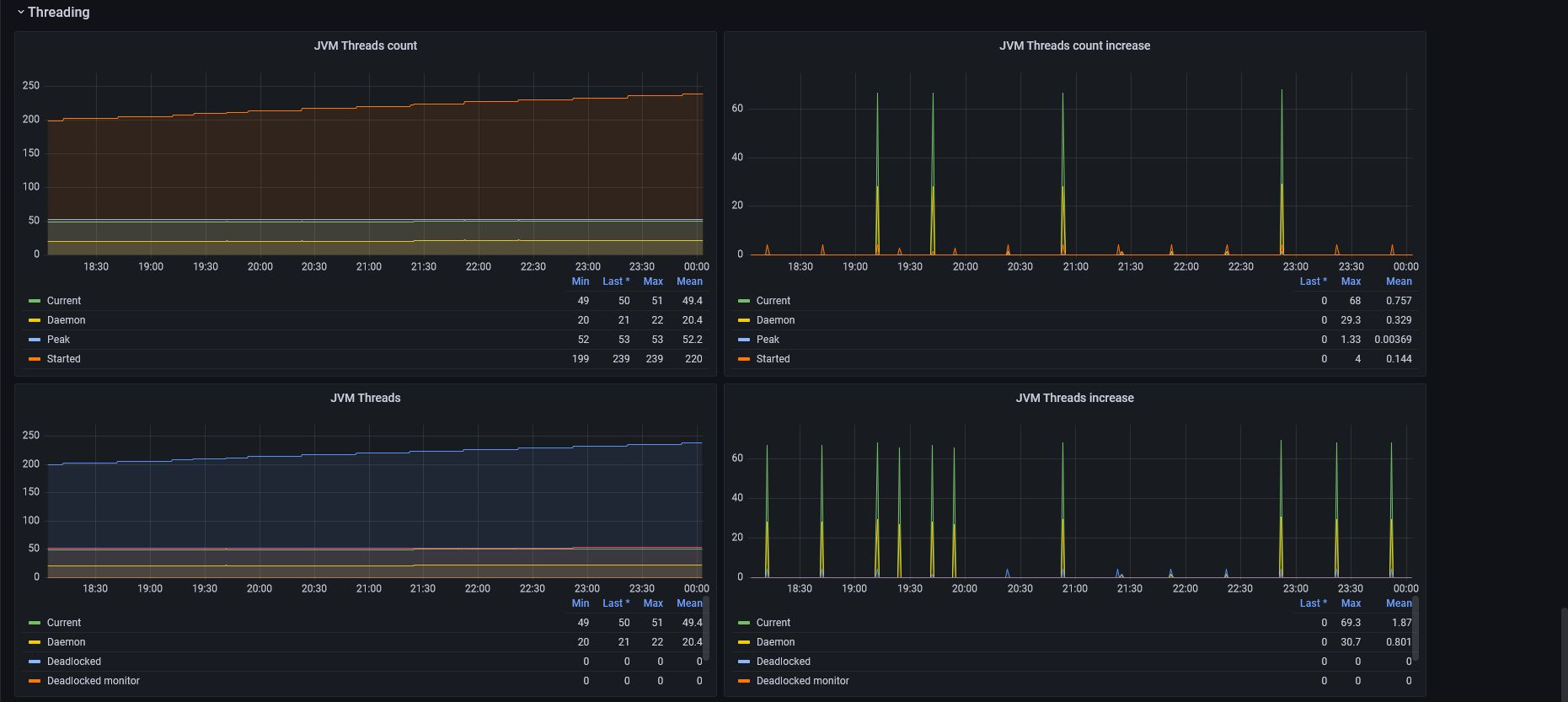Open the JVM Threads panel title menu
1568x702 pixels.
pyautogui.click(x=366, y=398)
